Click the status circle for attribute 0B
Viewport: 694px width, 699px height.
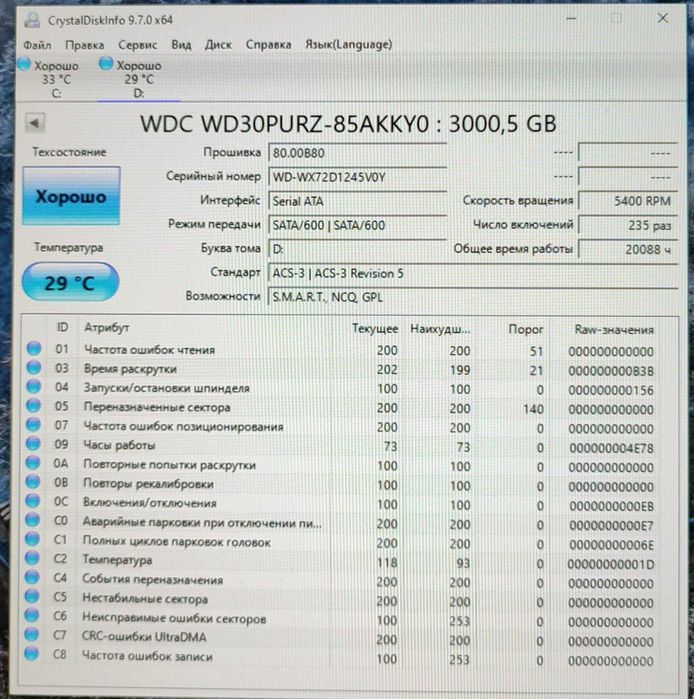(x=33, y=482)
